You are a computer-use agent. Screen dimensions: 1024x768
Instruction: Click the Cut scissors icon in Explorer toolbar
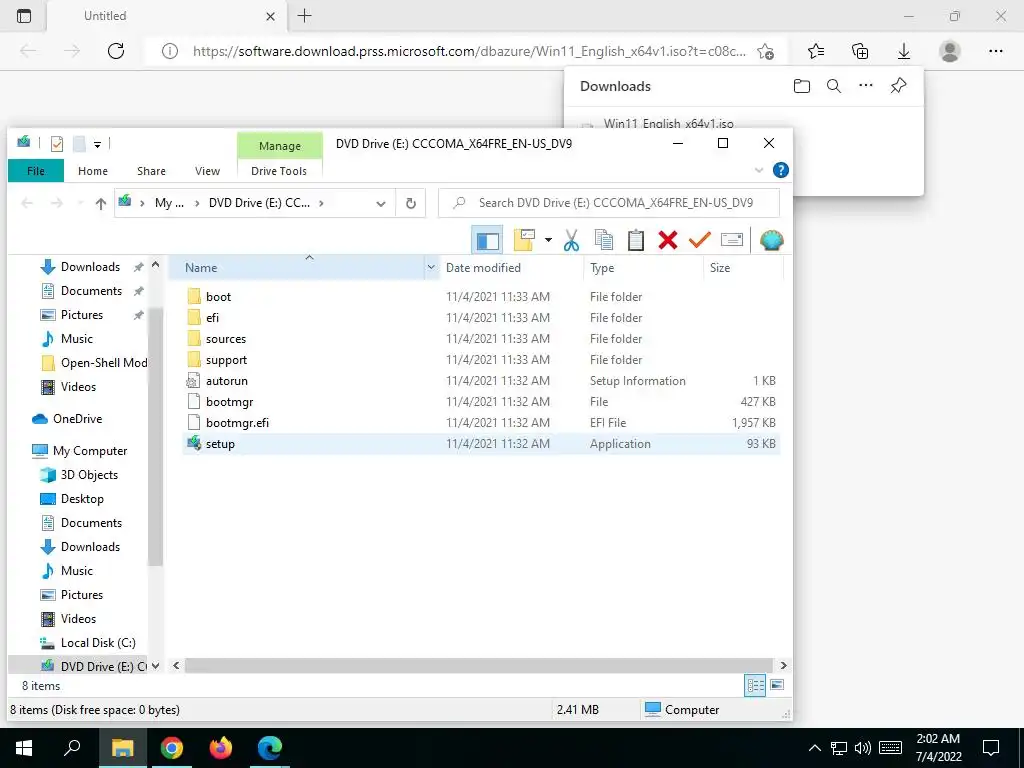click(x=571, y=240)
